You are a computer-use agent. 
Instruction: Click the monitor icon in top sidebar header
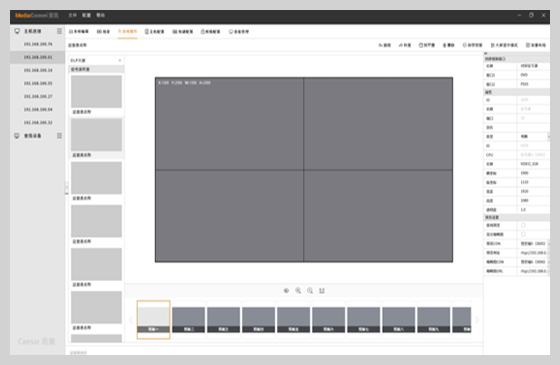point(17,31)
